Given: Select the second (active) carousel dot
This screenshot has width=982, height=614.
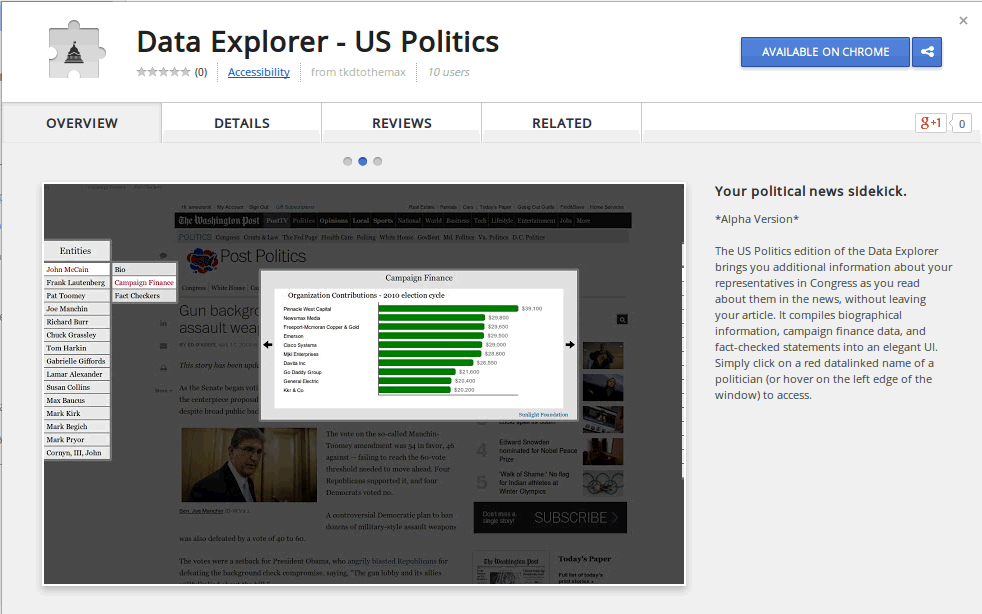Looking at the screenshot, I should tap(363, 162).
